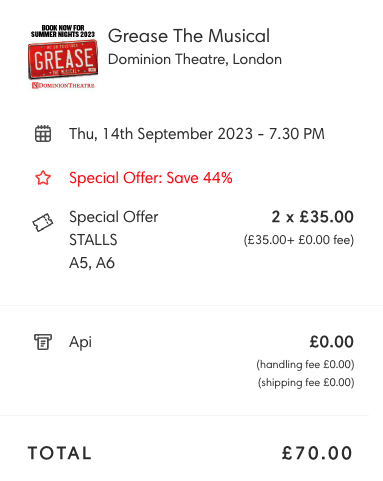
Task: Click the Special Offer: Save 44% label
Action: [x=151, y=178]
